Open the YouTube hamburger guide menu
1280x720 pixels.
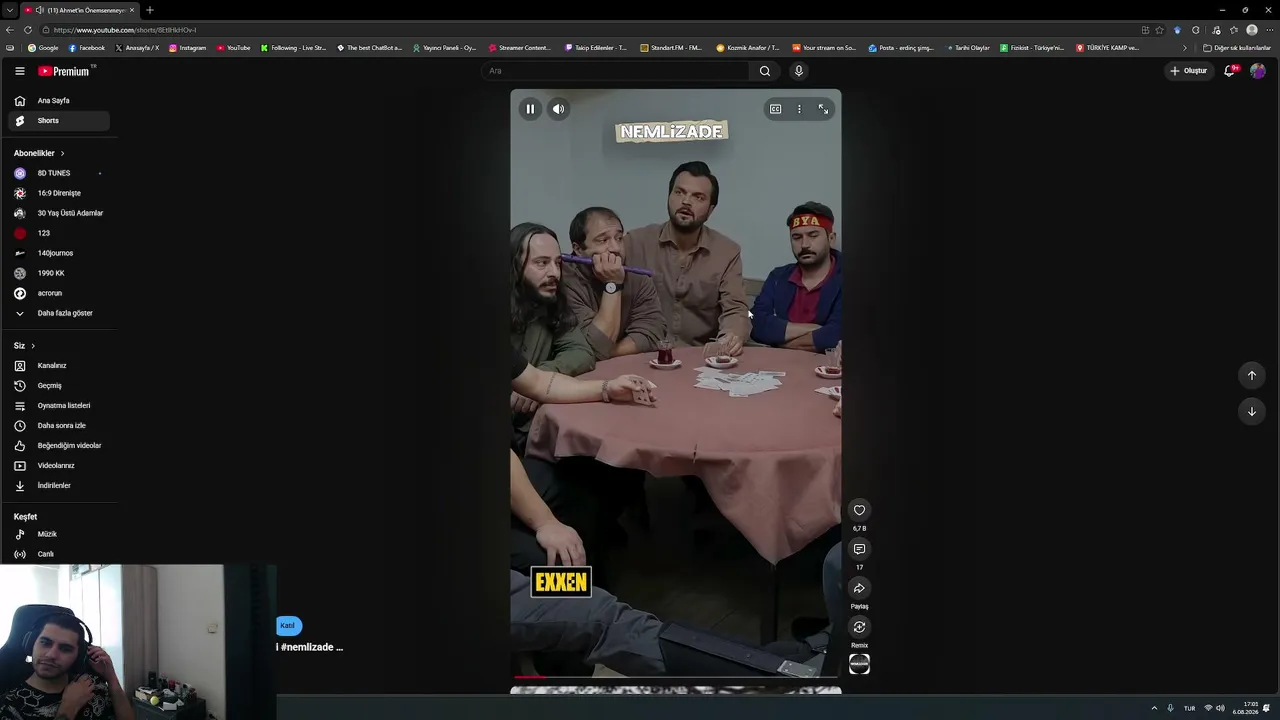coord(19,71)
